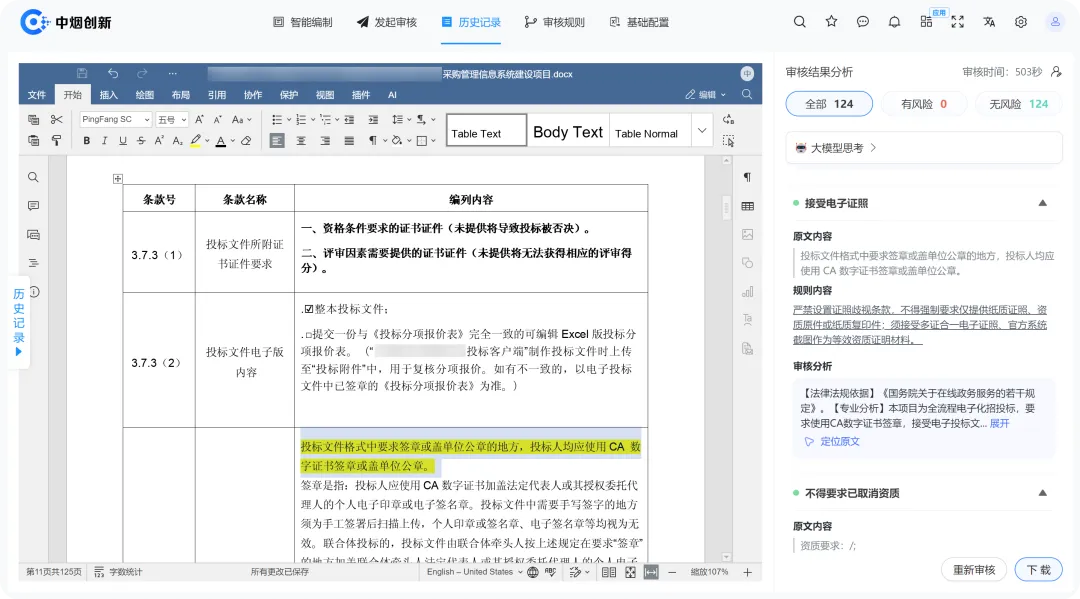Click the 下载 button
This screenshot has width=1080, height=599.
(1038, 570)
